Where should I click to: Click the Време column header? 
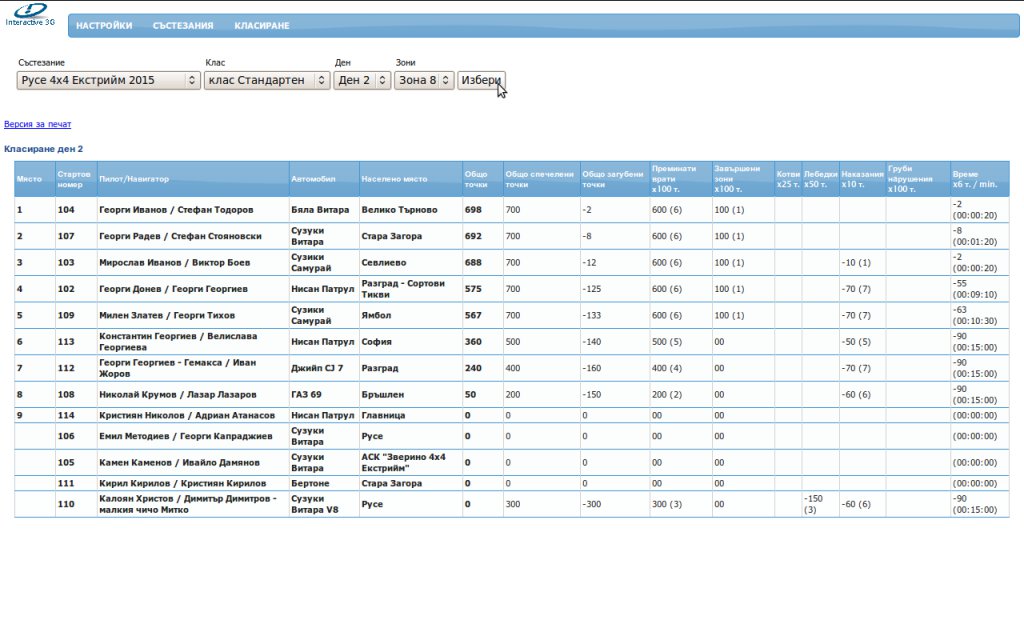click(972, 179)
